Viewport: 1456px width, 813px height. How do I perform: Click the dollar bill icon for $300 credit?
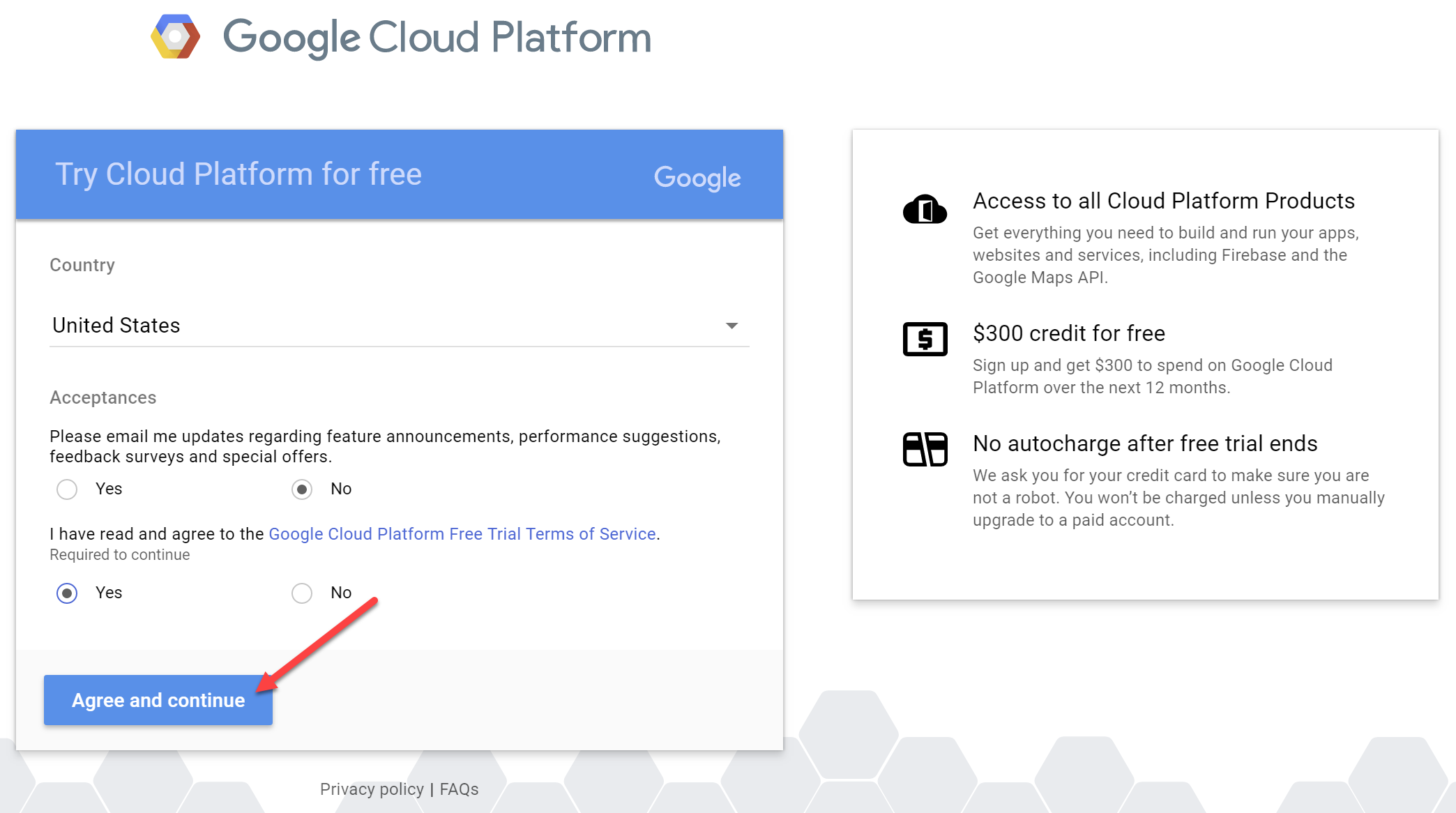(x=925, y=339)
